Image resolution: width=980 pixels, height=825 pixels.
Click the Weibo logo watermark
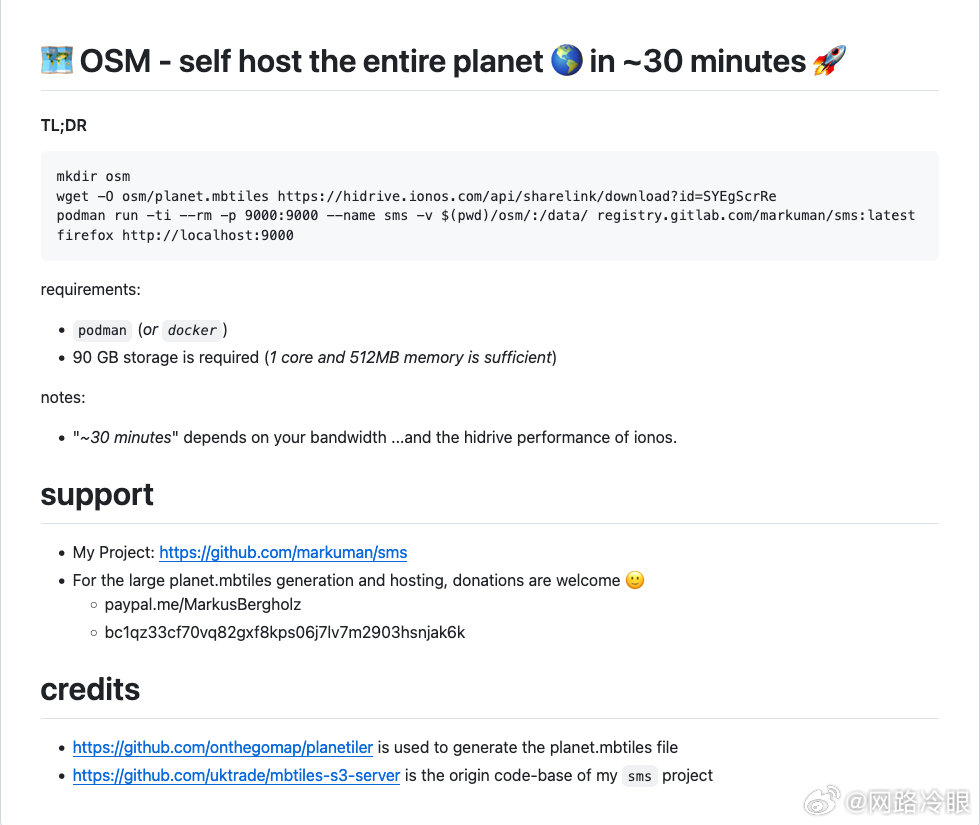[x=822, y=801]
